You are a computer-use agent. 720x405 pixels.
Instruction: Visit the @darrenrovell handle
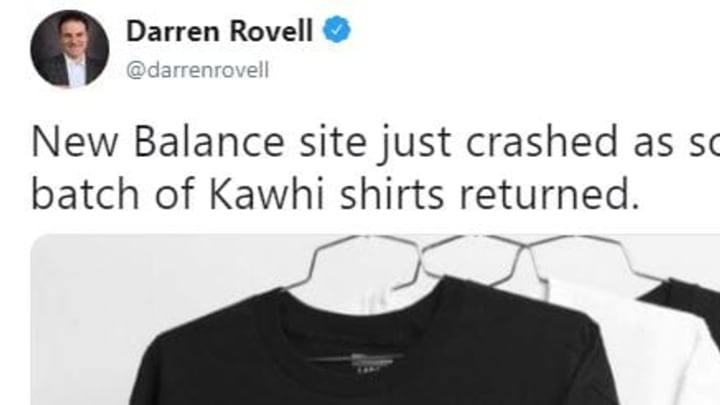(x=197, y=71)
